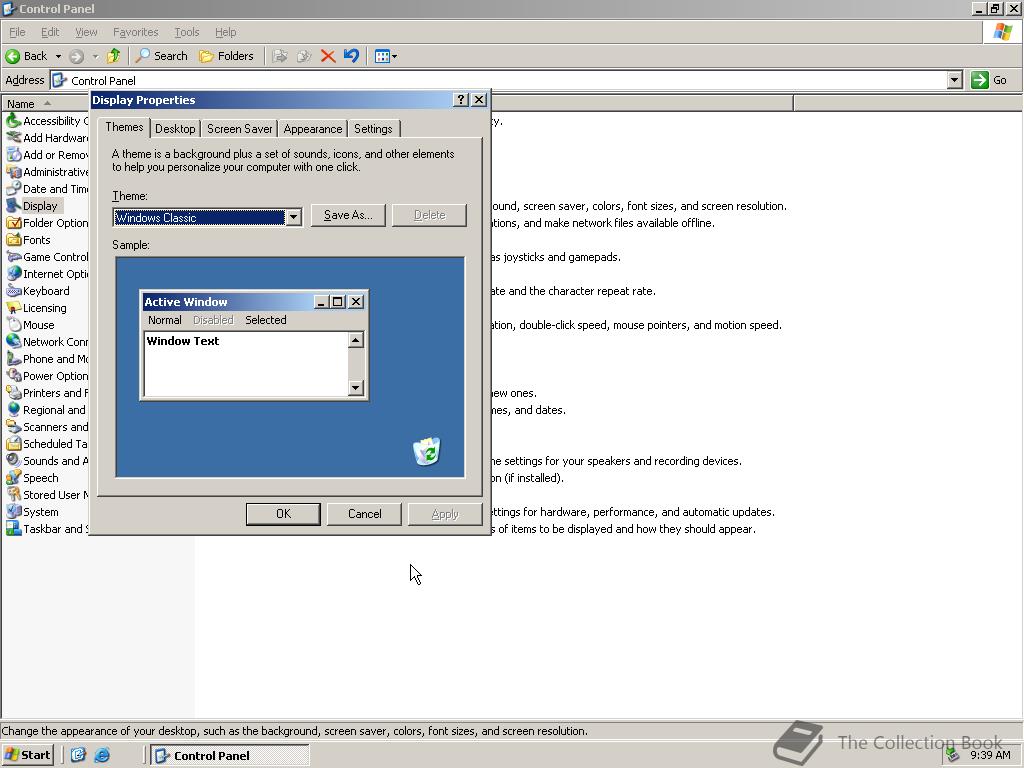Select the Accessibility Options icon
The image size is (1024, 768).
pos(13,120)
